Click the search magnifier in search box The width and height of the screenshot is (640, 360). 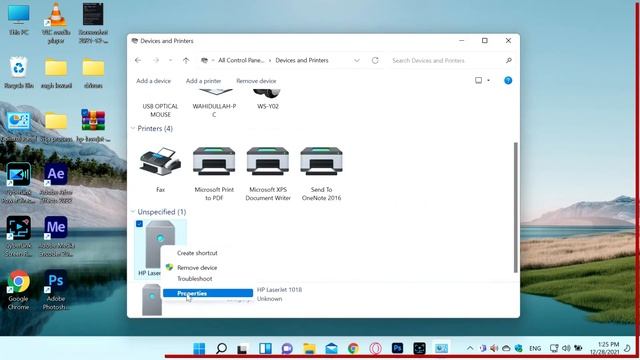[509, 60]
